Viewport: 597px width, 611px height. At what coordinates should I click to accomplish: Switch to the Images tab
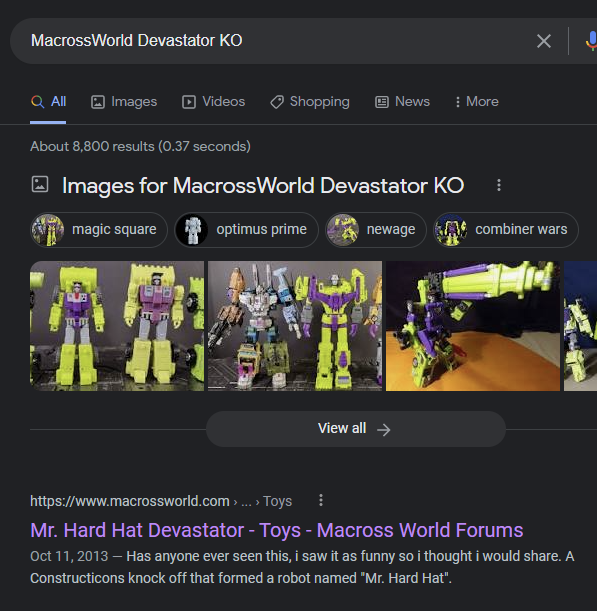tap(124, 102)
